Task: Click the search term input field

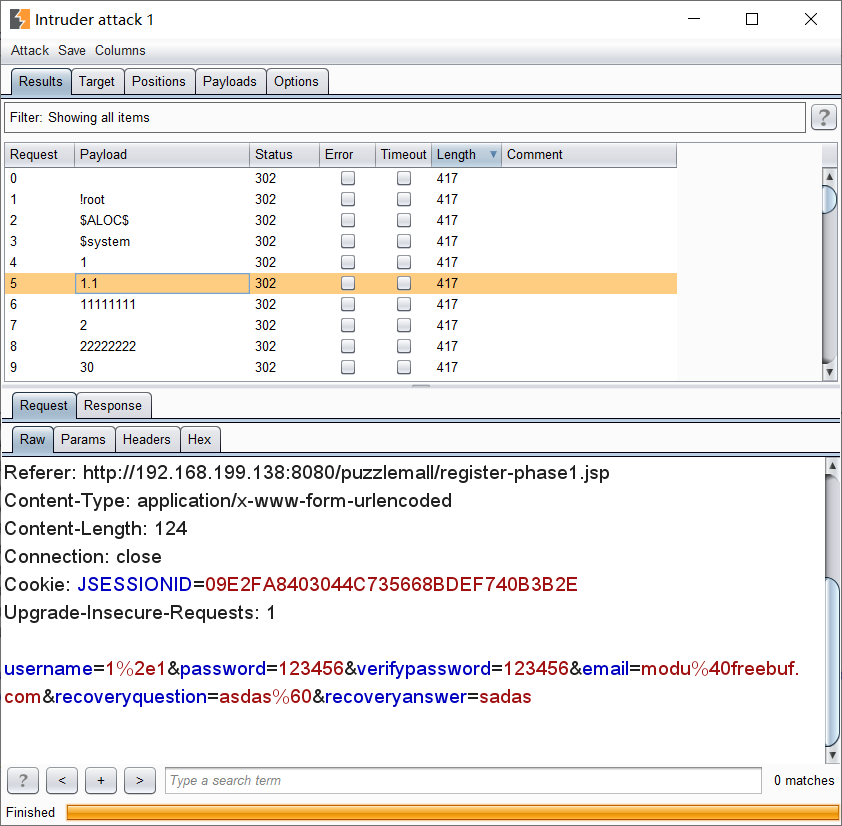Action: tap(463, 780)
